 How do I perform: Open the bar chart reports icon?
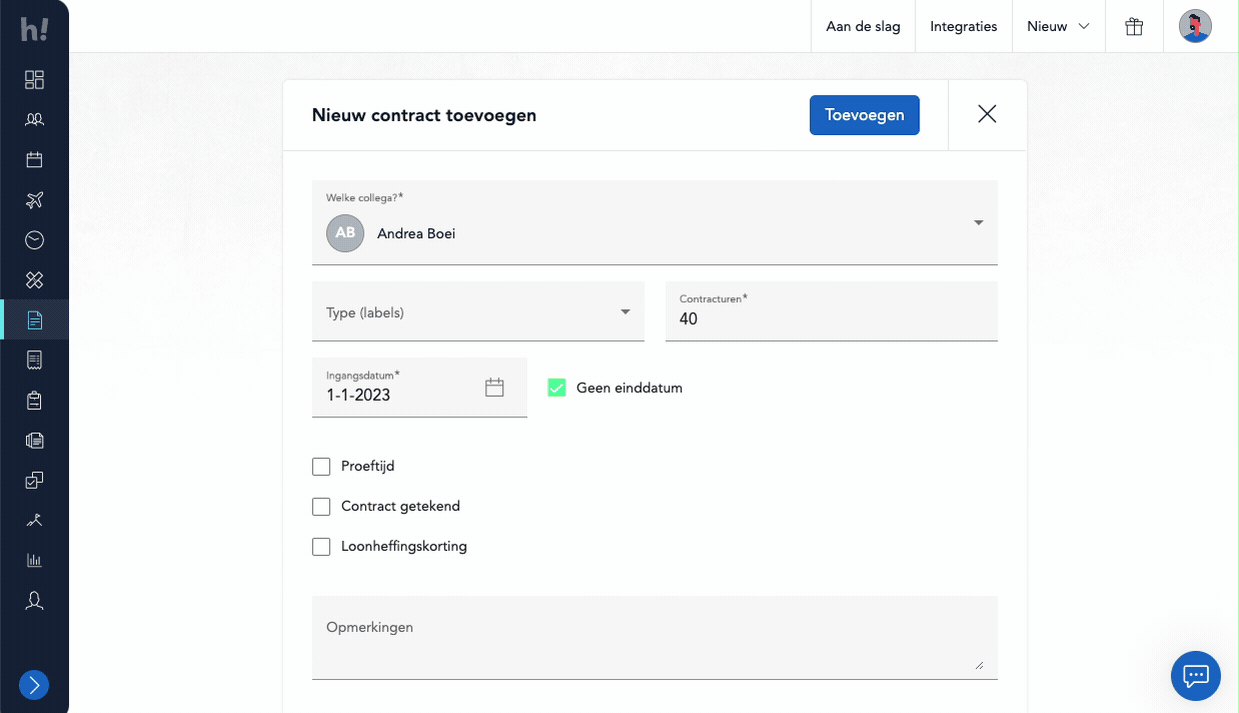34,560
